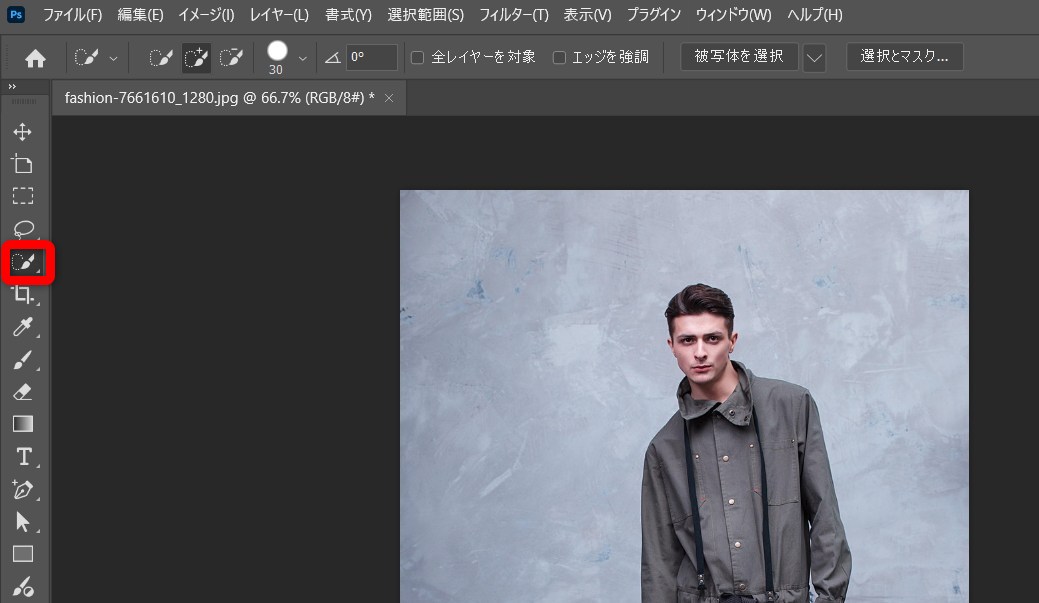Expand the collapsed toolbar double arrows
This screenshot has height=603, width=1039.
[x=12, y=87]
